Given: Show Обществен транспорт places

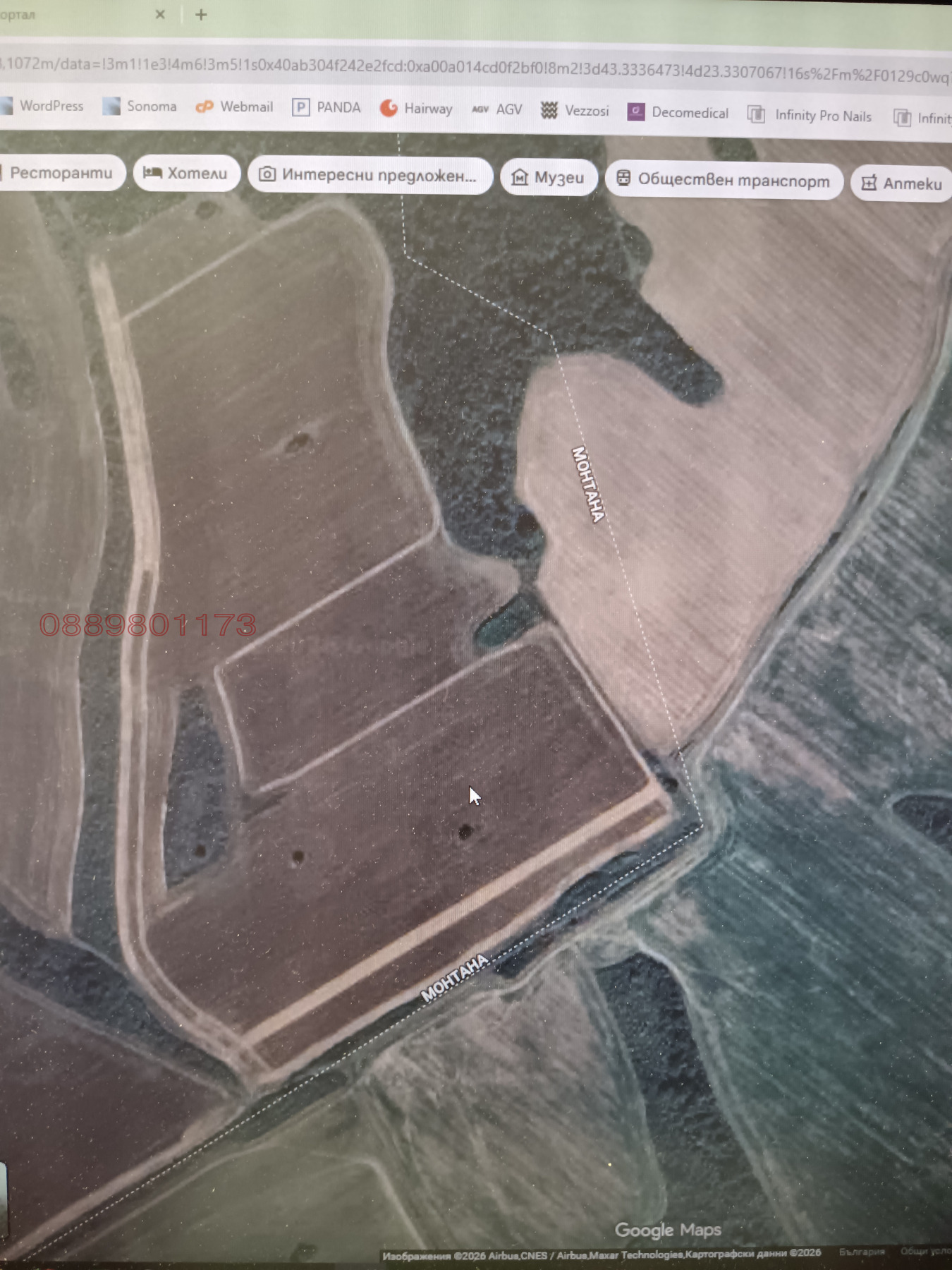Looking at the screenshot, I should coord(724,181).
